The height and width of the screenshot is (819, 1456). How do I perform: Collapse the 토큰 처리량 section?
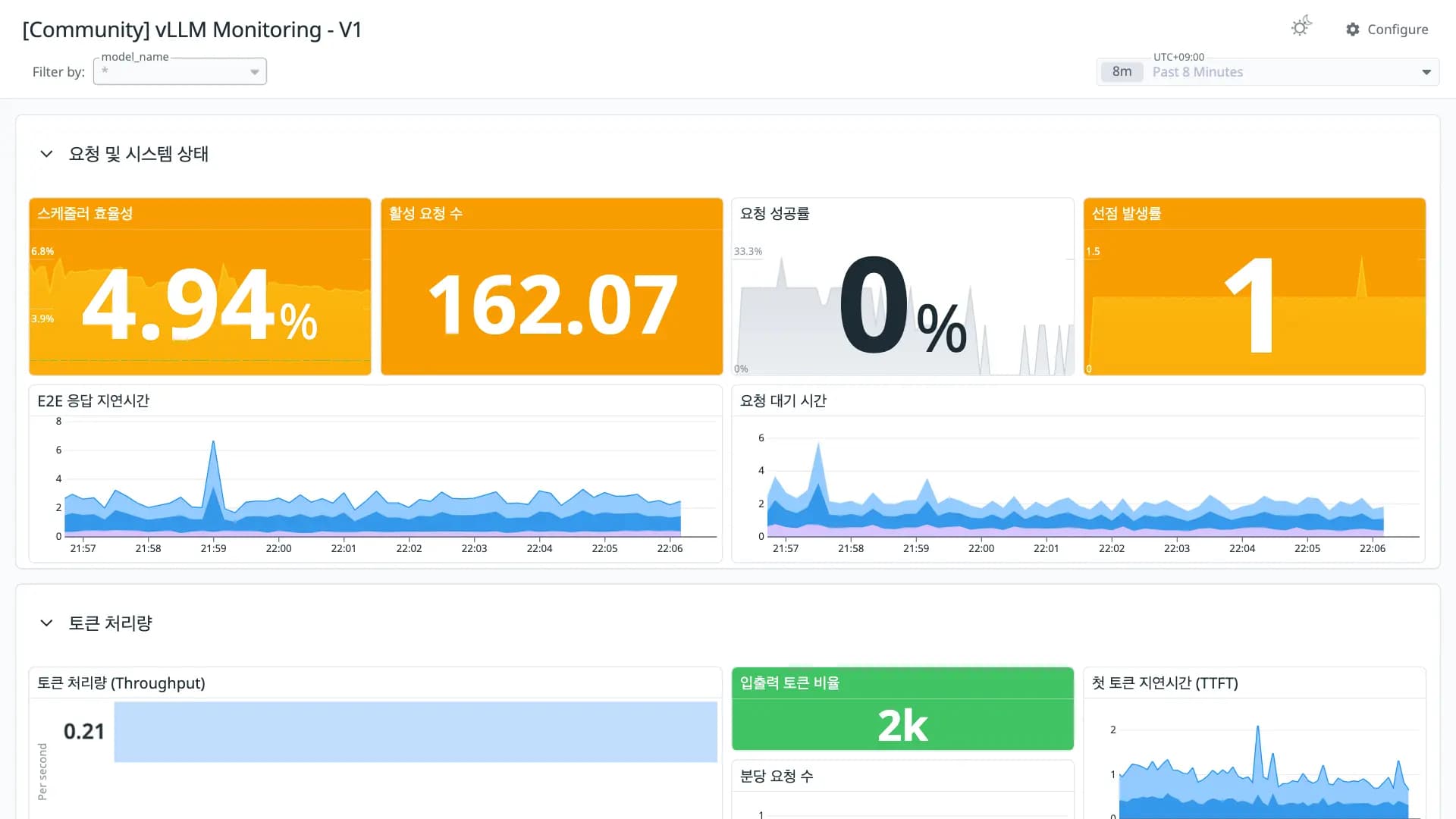46,623
